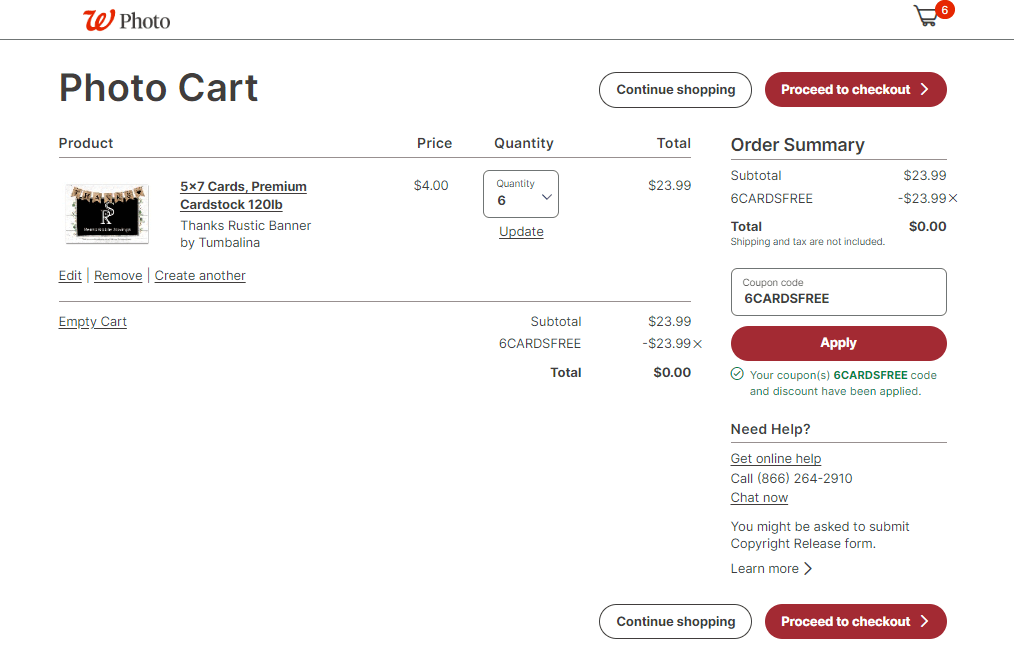The height and width of the screenshot is (662, 1014).
Task: Open the Chat now link
Action: (759, 498)
